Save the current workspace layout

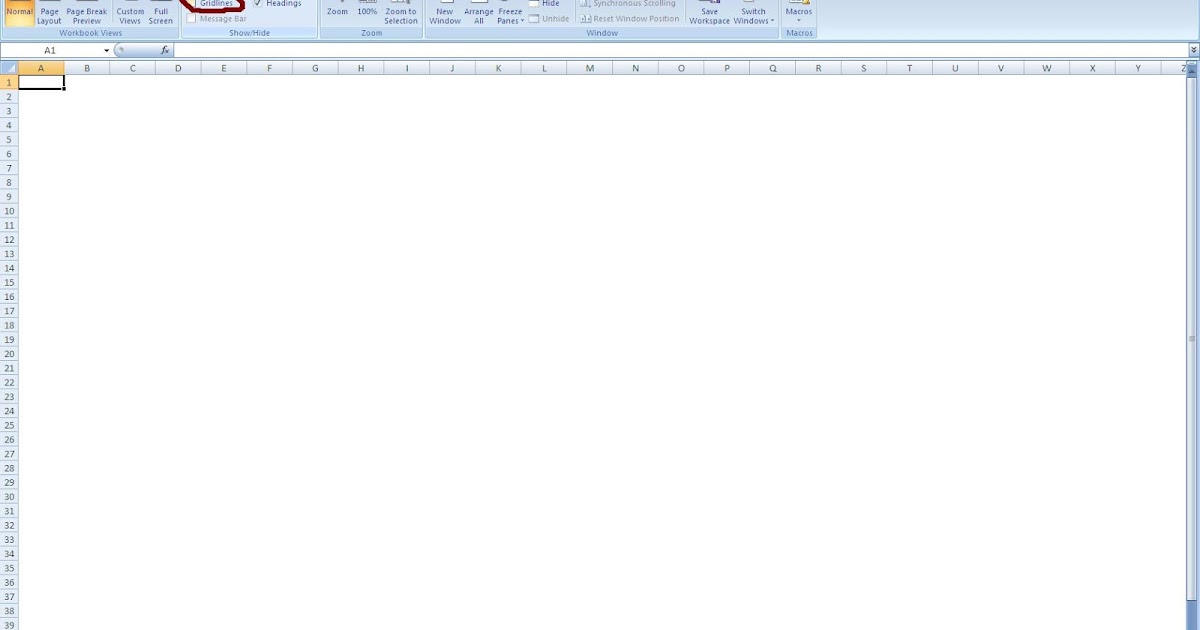tap(709, 16)
